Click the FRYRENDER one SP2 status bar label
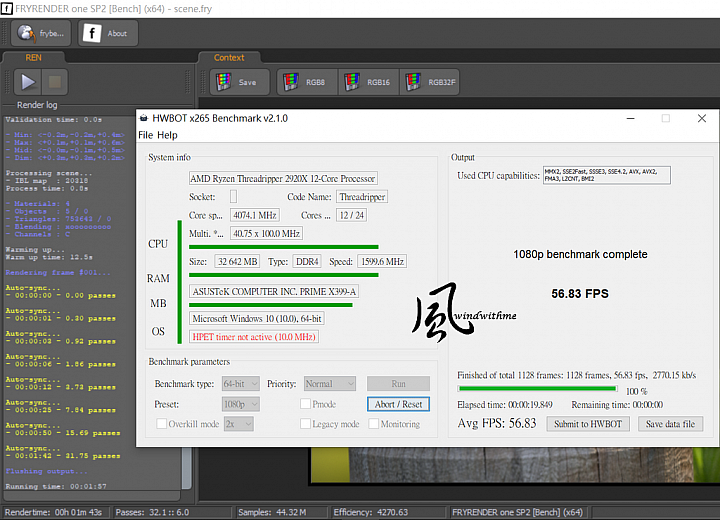Screen dimensions: 720x520 coord(517,512)
